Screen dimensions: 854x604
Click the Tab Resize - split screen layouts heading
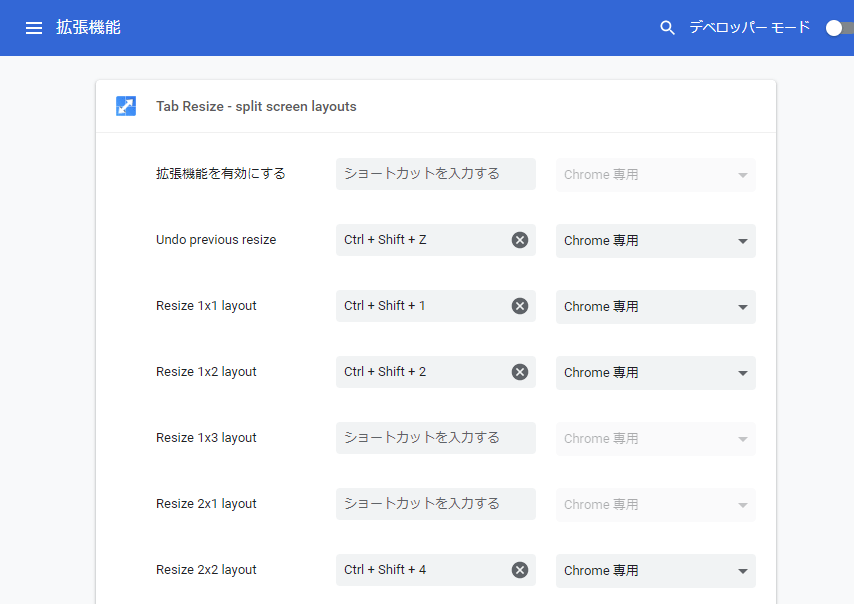(x=256, y=106)
